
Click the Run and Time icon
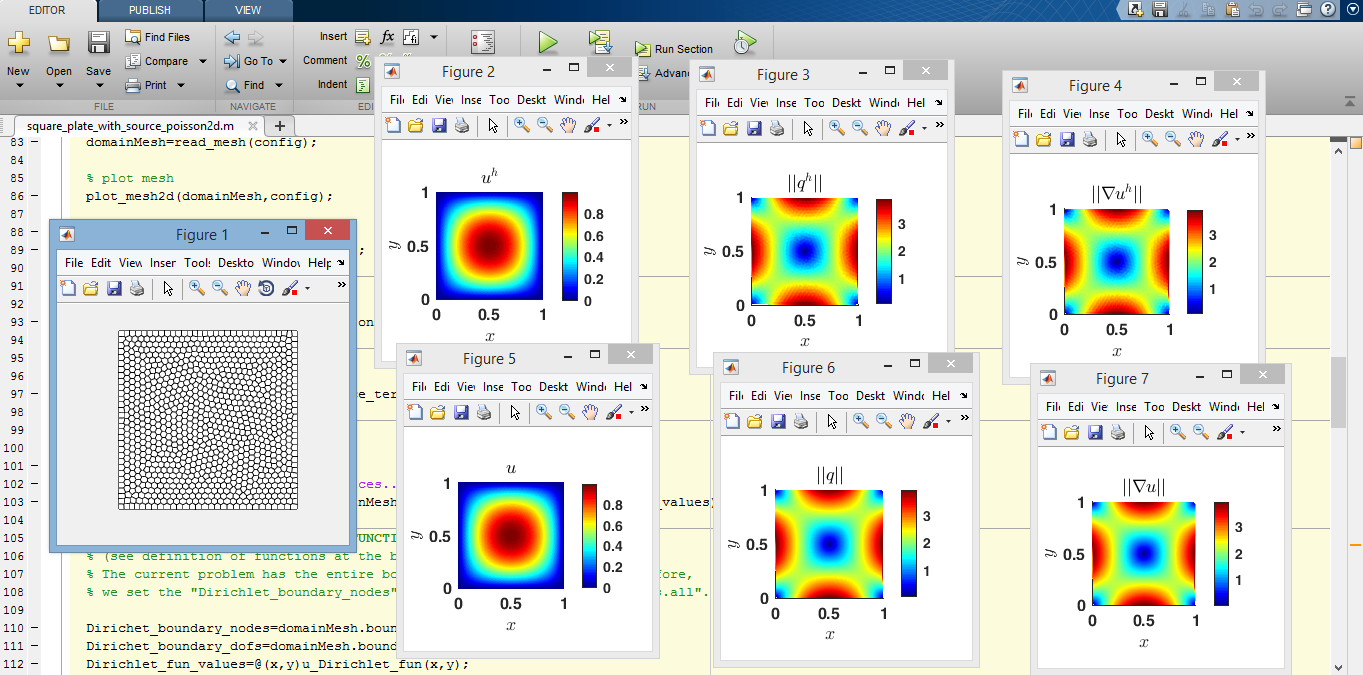tap(745, 42)
